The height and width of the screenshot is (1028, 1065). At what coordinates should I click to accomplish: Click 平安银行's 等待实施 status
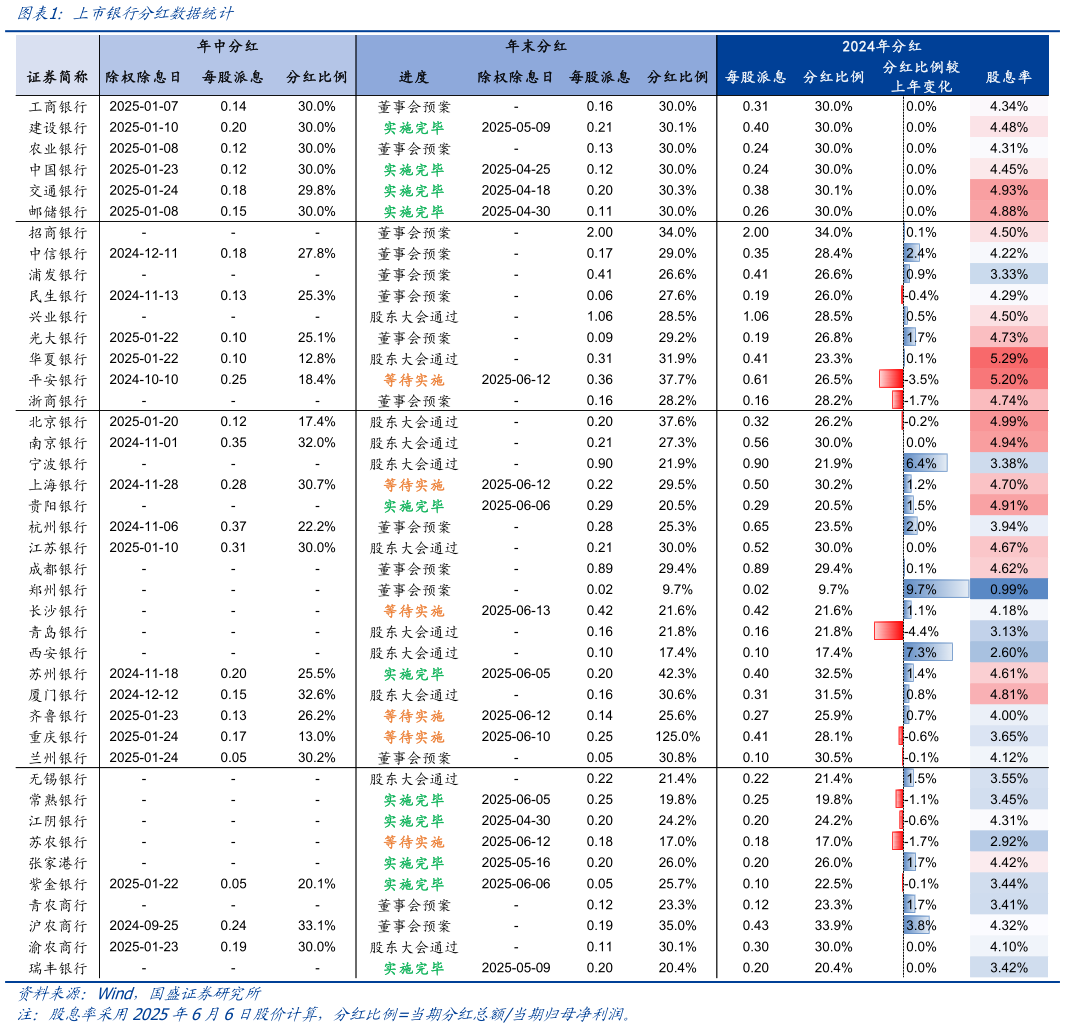click(x=414, y=380)
